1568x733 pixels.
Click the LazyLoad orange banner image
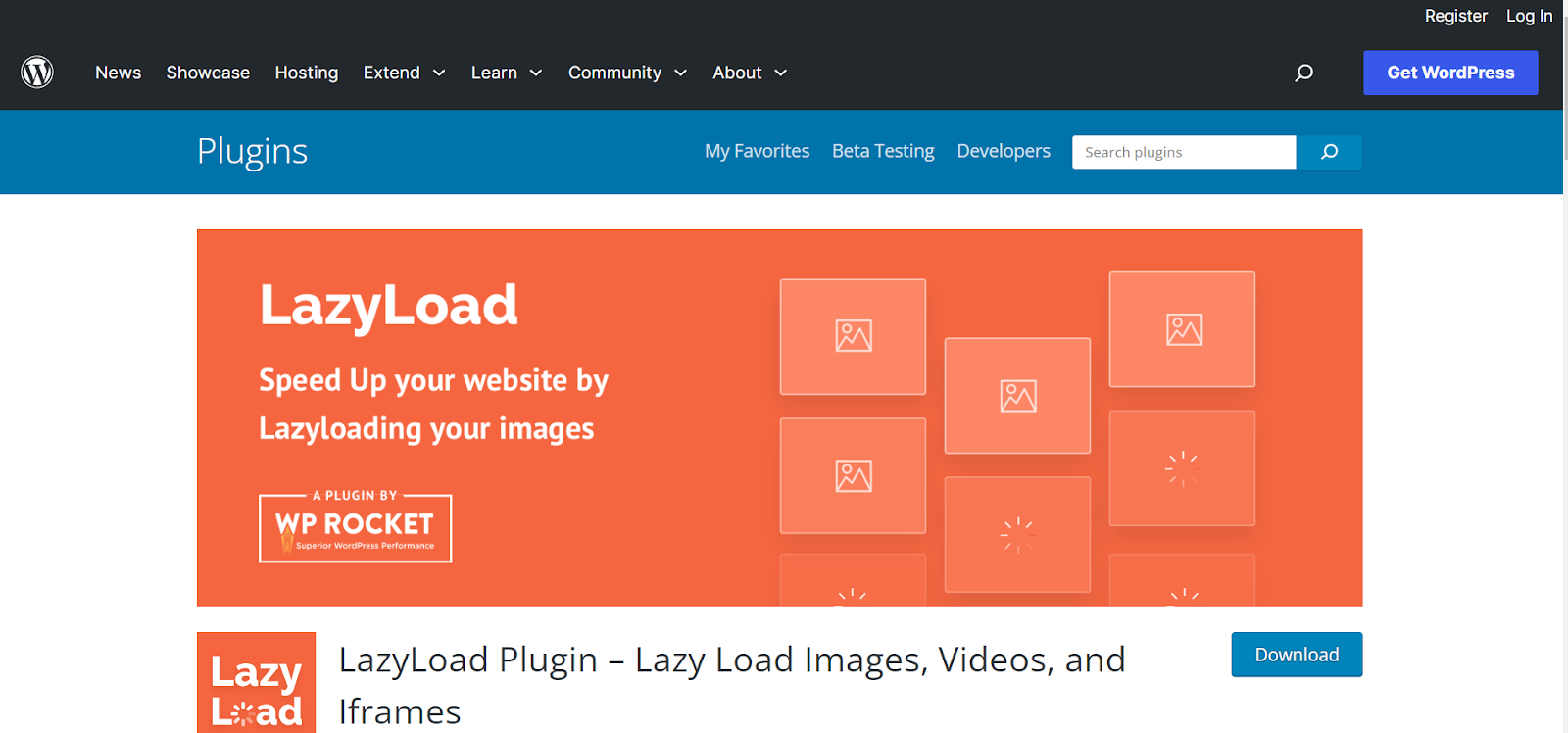(779, 417)
